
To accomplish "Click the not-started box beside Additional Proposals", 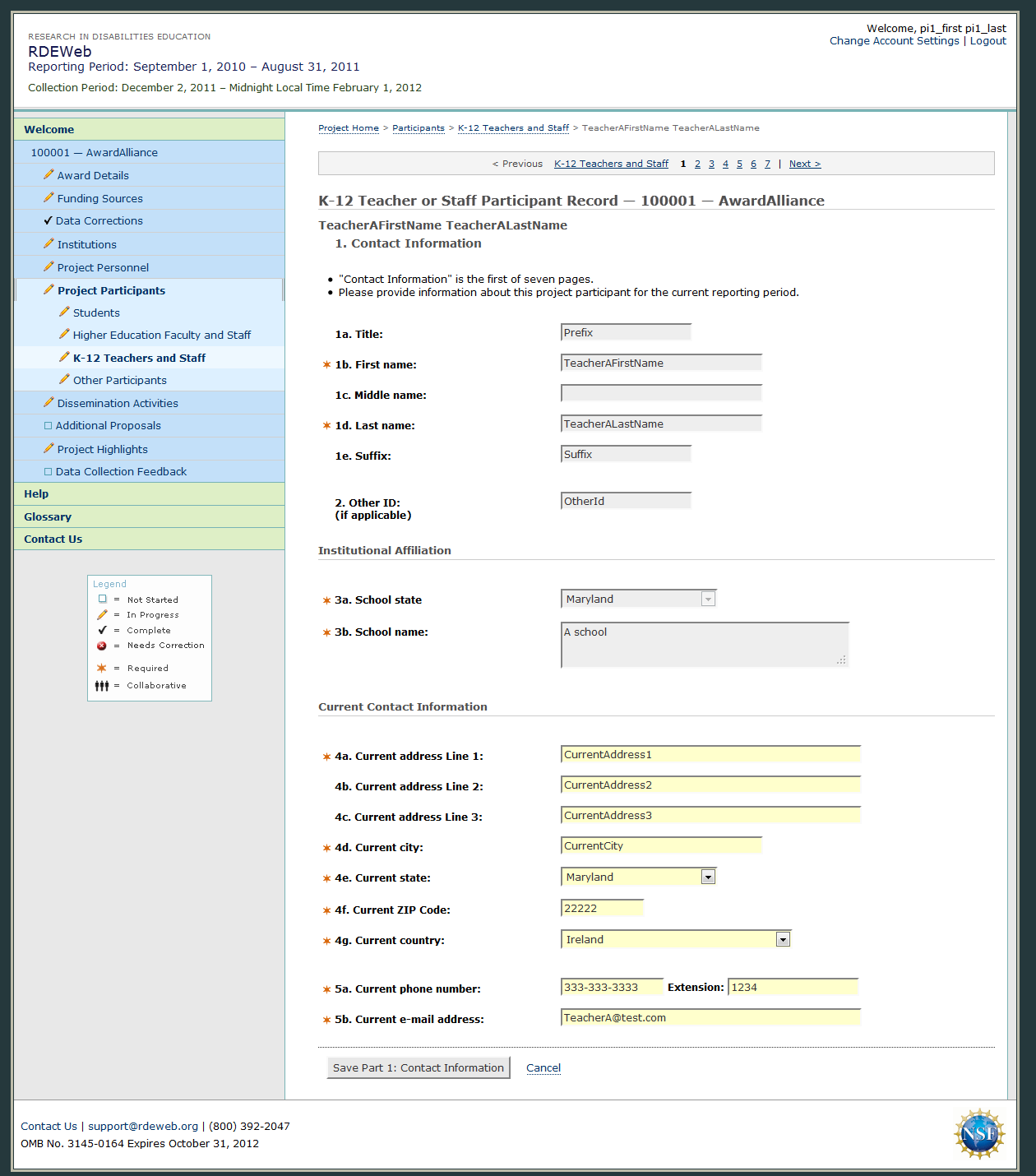I will click(x=48, y=425).
